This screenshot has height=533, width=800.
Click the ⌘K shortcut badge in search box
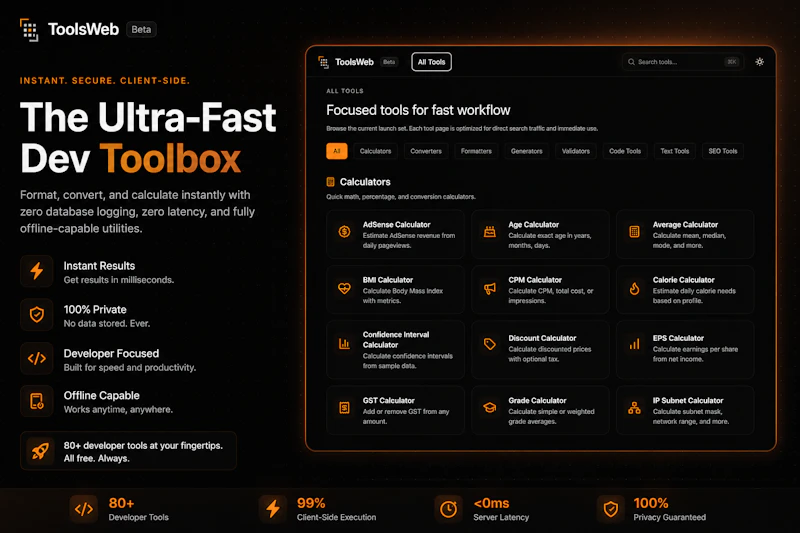(x=731, y=62)
